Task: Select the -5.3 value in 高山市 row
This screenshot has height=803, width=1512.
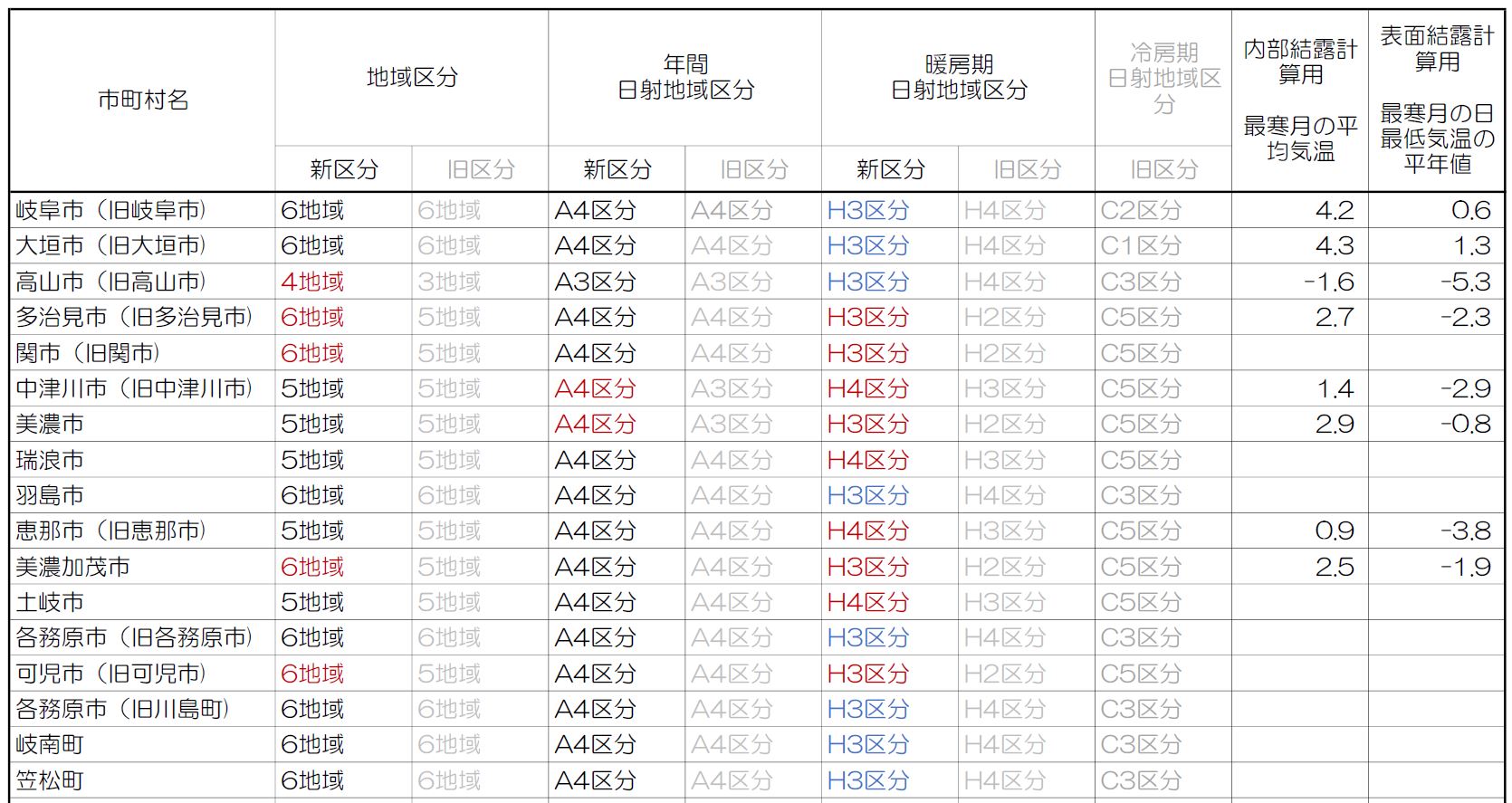Action: (1465, 282)
